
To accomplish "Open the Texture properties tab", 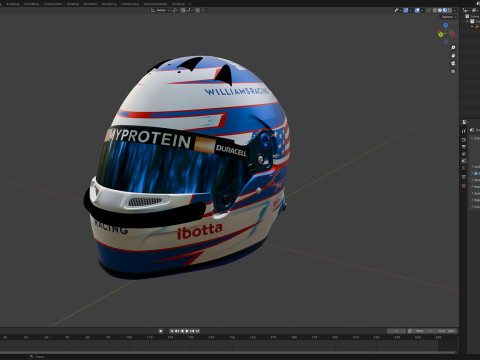I will pos(464,186).
